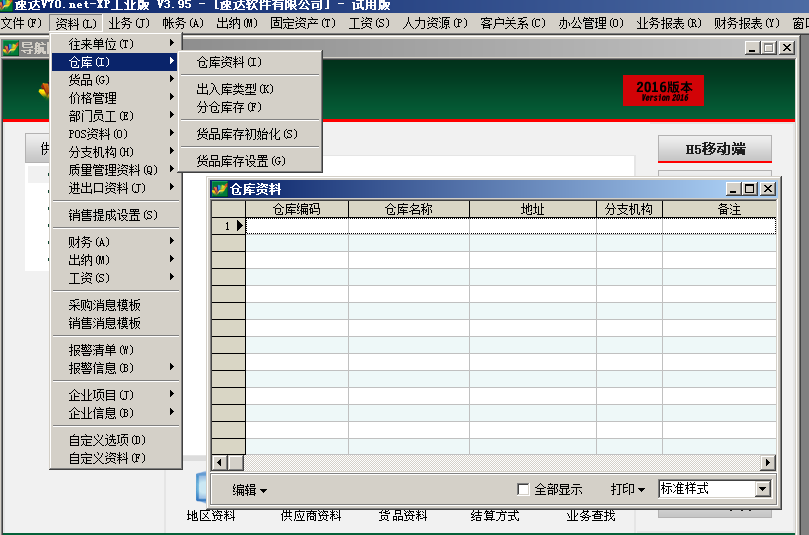Expand the 部门员工(E) submenu
This screenshot has height=535, width=809.
click(x=116, y=116)
